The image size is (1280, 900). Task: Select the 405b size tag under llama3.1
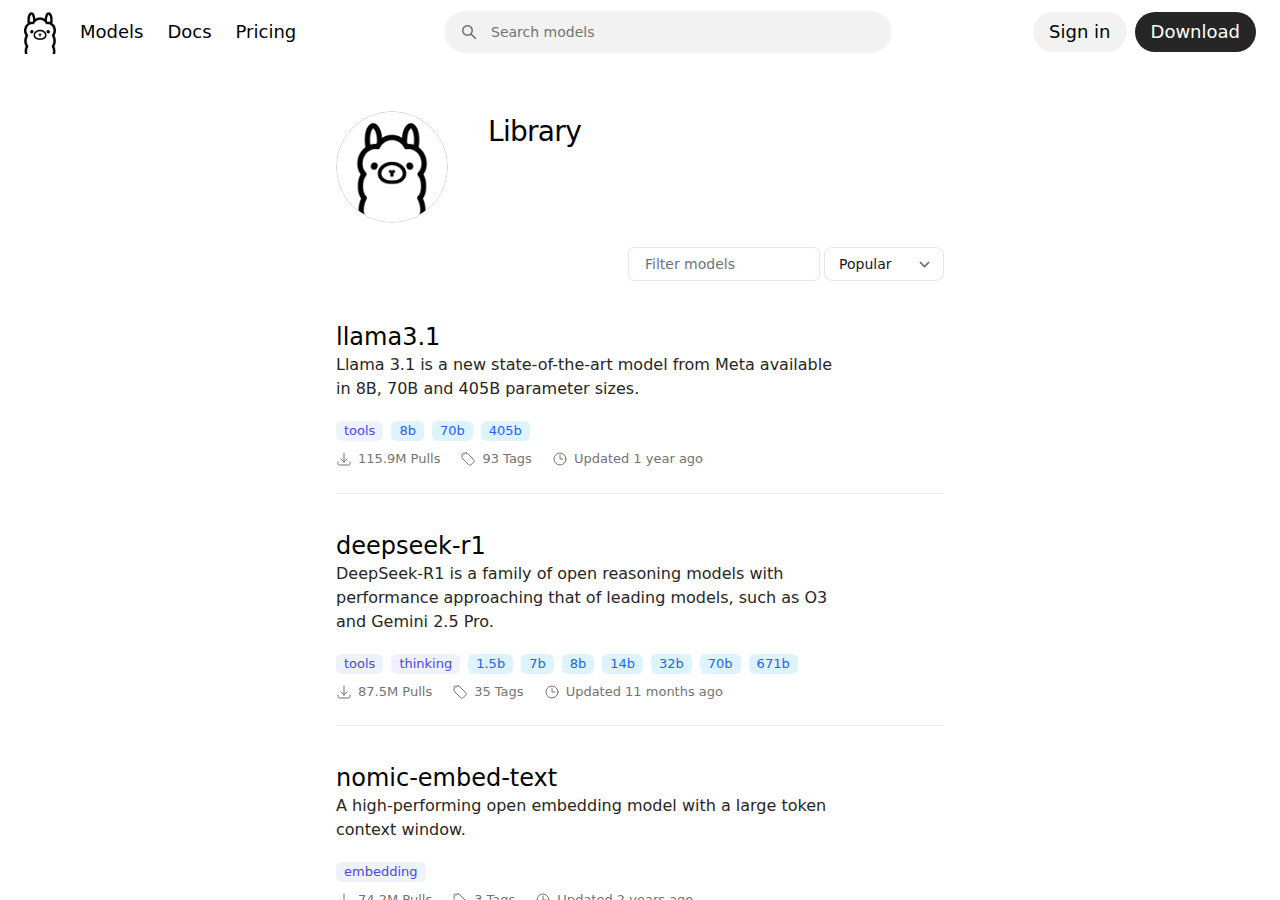pyautogui.click(x=506, y=431)
